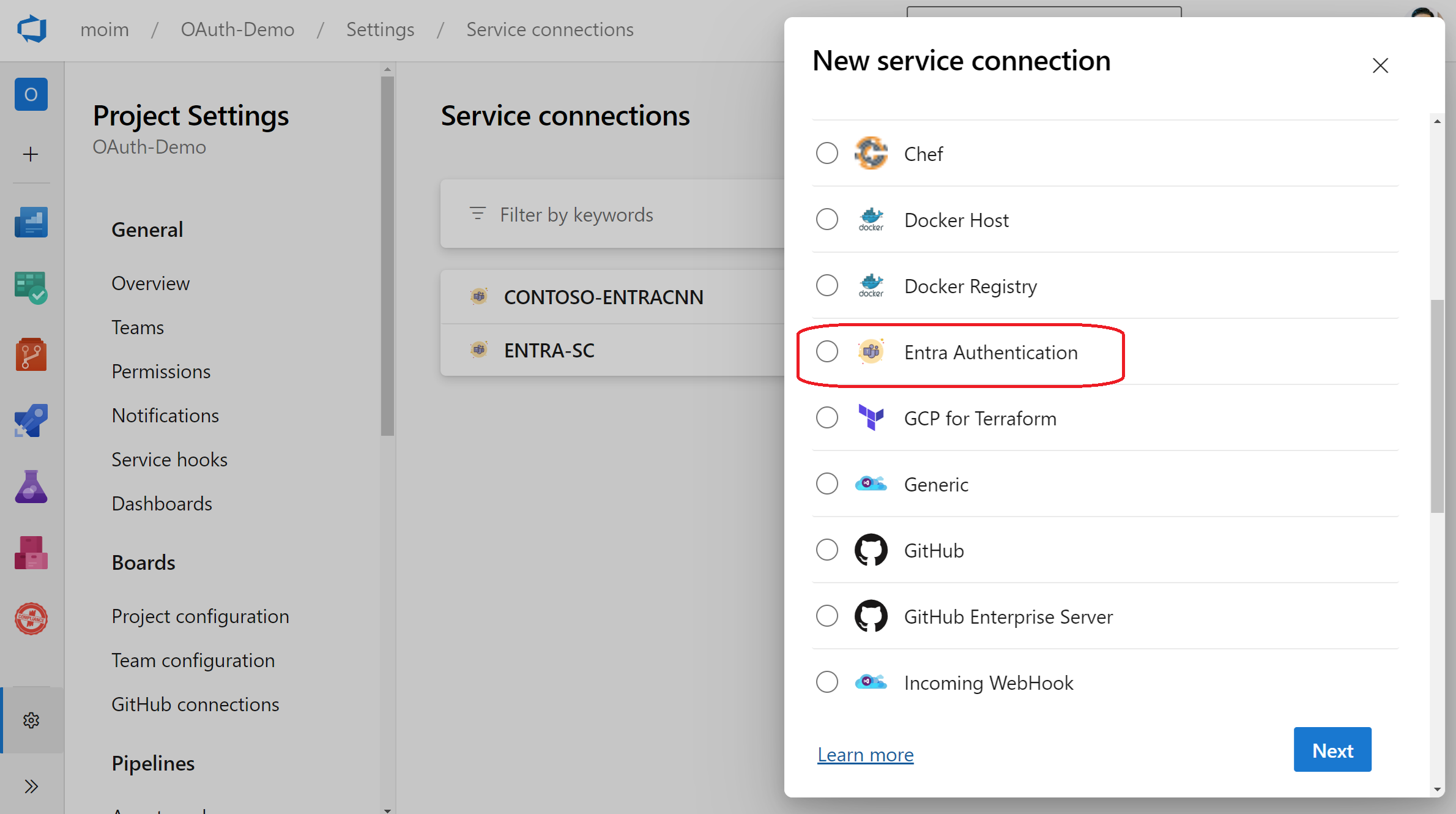Click the GitHub Enterprise Server icon
This screenshot has height=814, width=1456.
pos(869,617)
